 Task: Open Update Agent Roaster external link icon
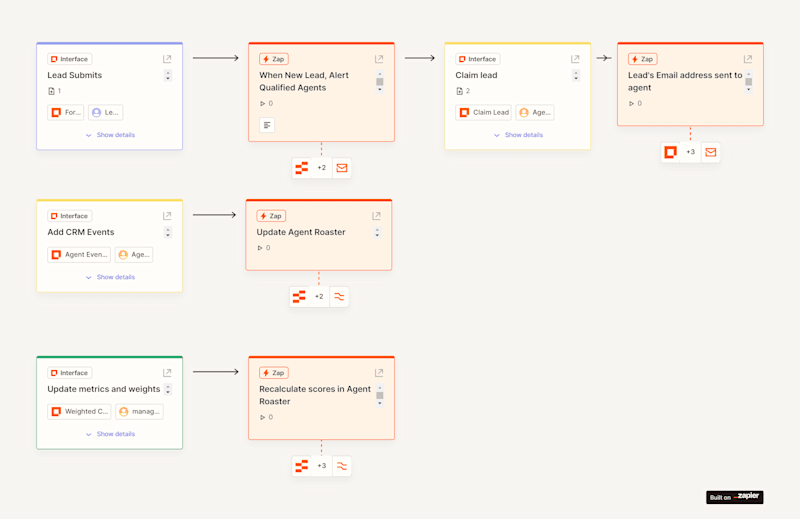(x=376, y=216)
